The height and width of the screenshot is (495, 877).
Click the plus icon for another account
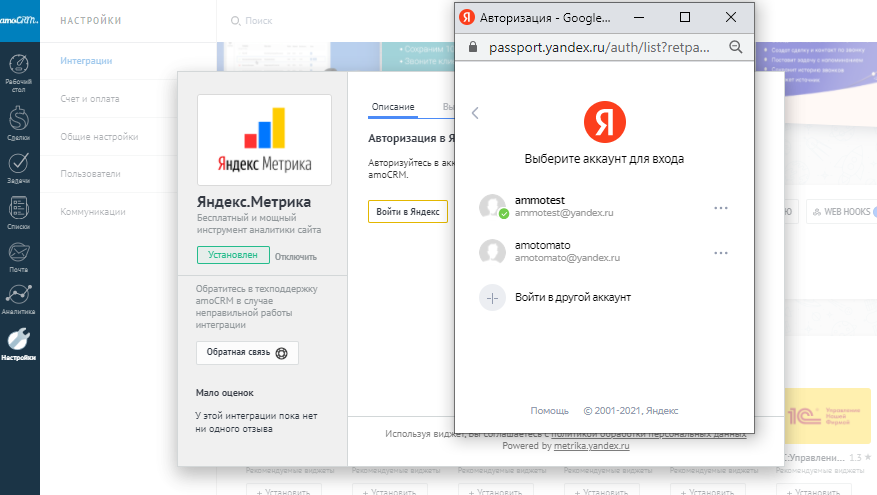(x=492, y=298)
